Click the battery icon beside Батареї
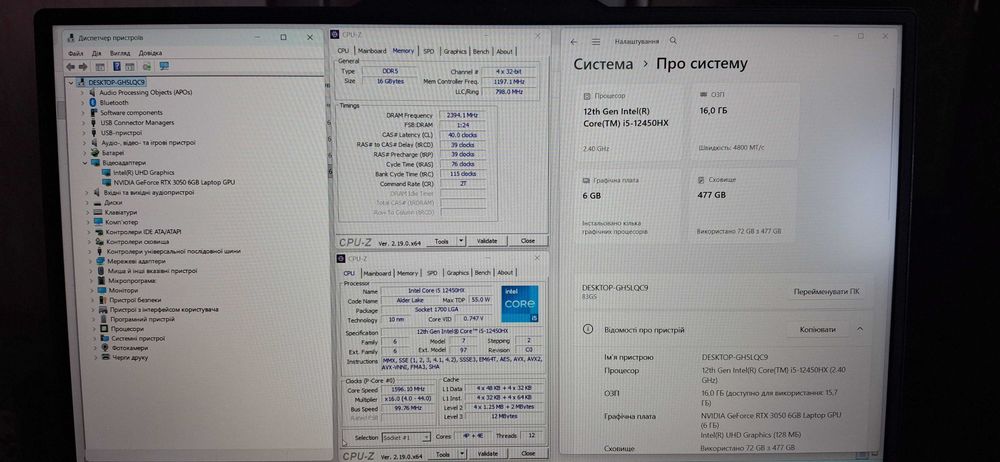Screen dimensions: 1000x462 click(94, 153)
